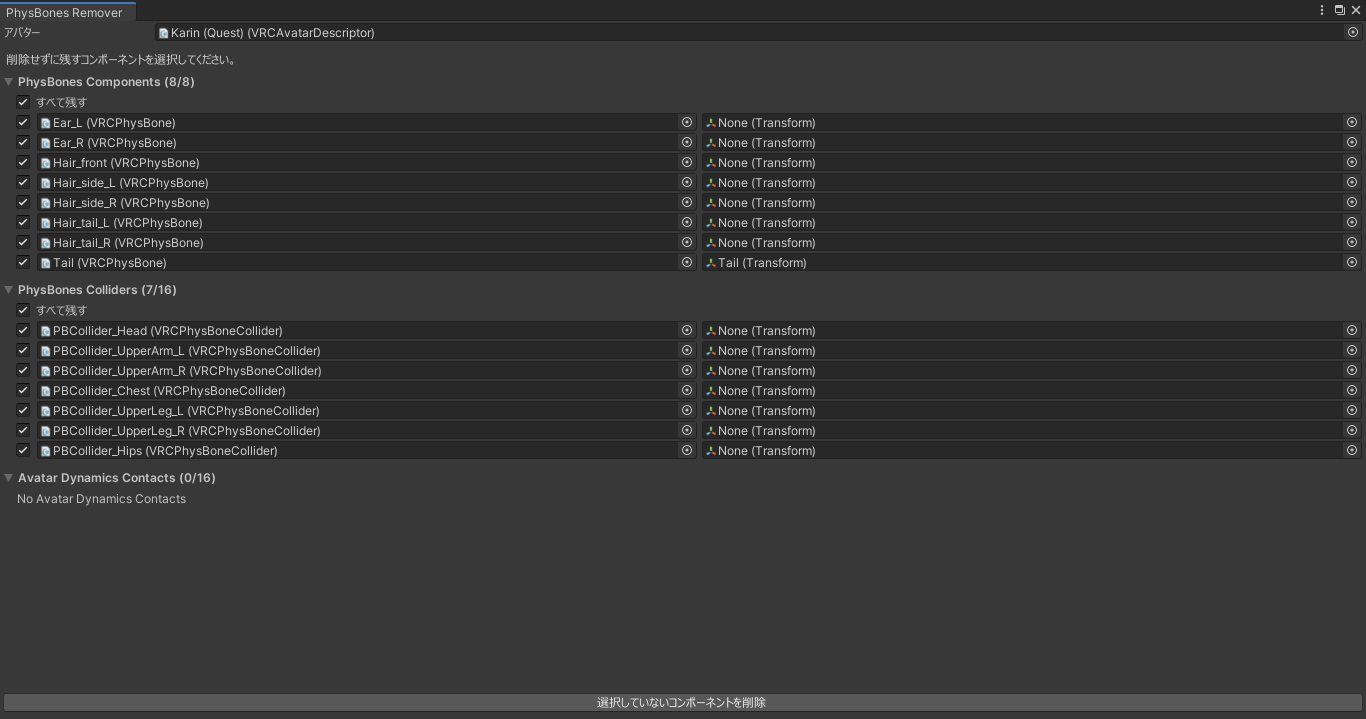Image resolution: width=1366 pixels, height=719 pixels.
Task: Open the window options kebab menu
Action: [x=1324, y=10]
